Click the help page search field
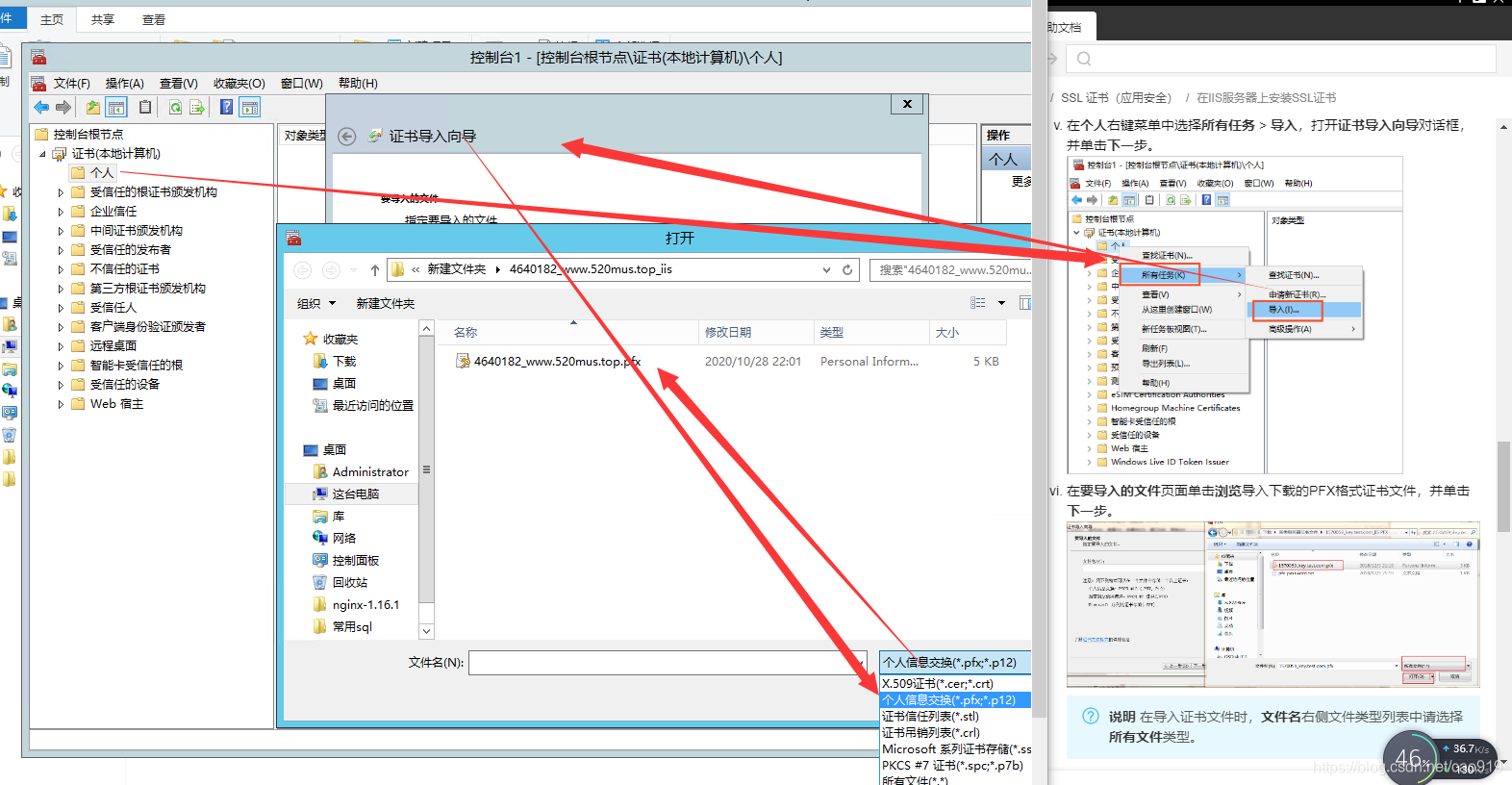Viewport: 1512px width, 785px height. click(x=1281, y=59)
